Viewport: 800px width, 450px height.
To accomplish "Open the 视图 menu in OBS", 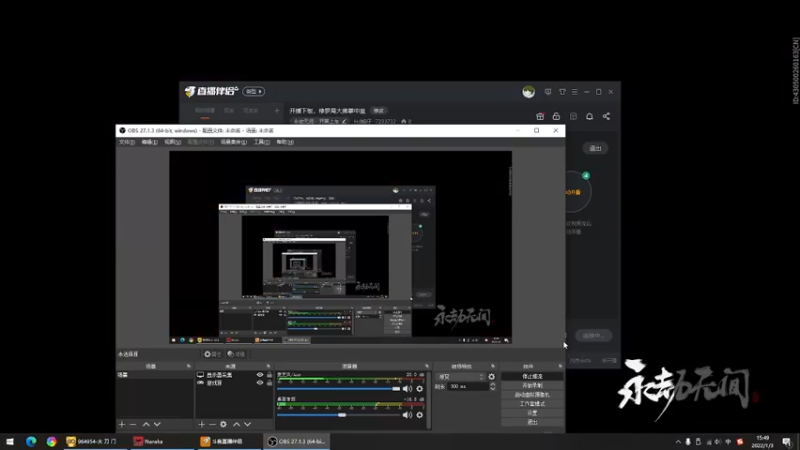I will coord(172,142).
